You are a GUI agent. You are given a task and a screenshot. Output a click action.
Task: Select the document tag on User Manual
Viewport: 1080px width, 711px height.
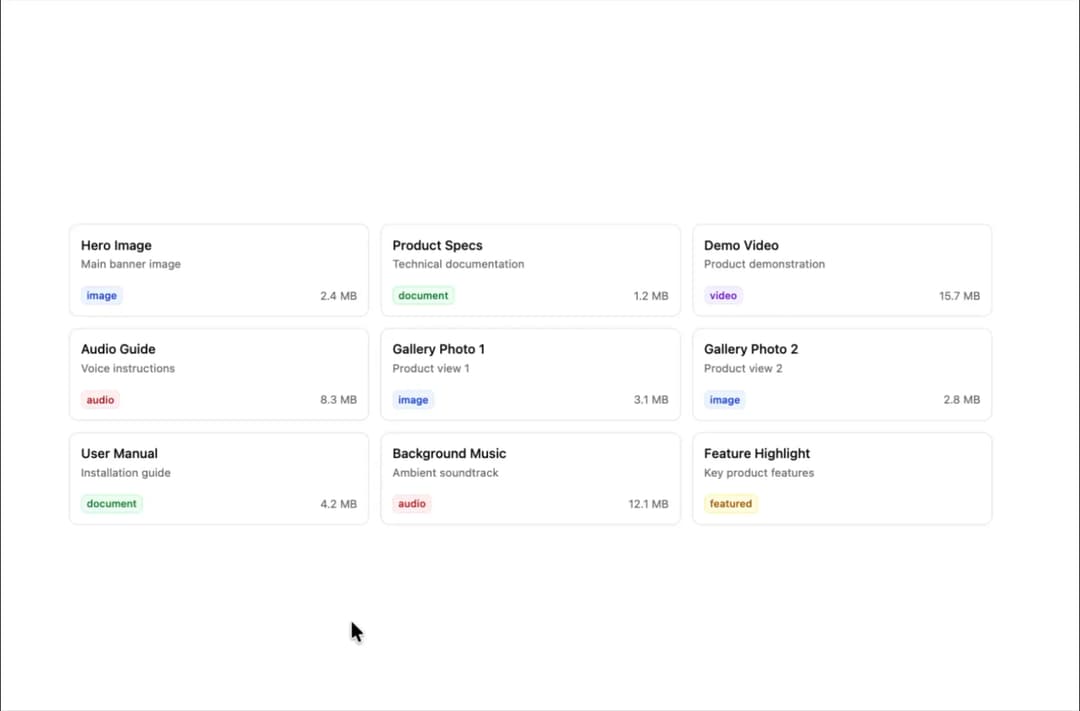(x=112, y=504)
